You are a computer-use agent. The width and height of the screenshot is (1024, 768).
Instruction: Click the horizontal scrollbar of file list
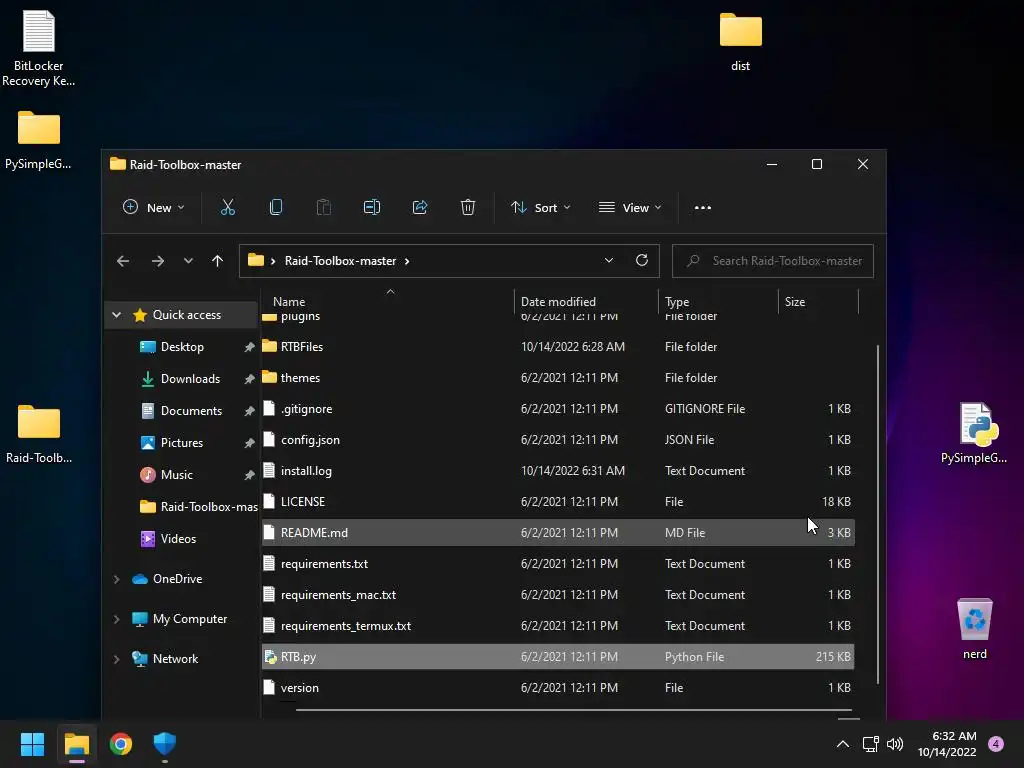point(573,710)
